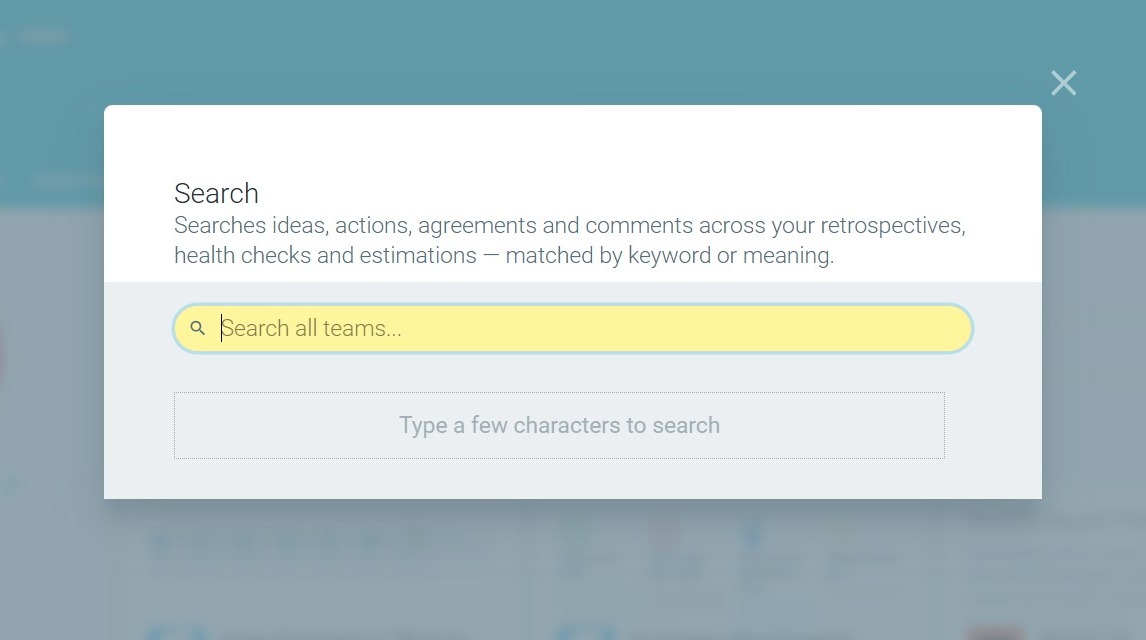The image size is (1146, 640).
Task: Click the 'Type a few characters to search' box
Action: [559, 425]
